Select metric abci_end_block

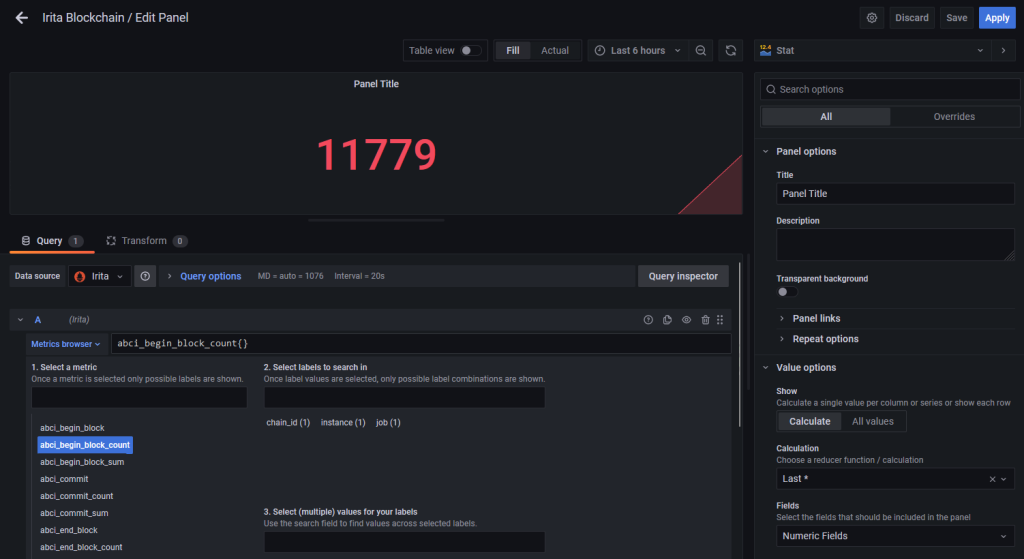point(69,530)
